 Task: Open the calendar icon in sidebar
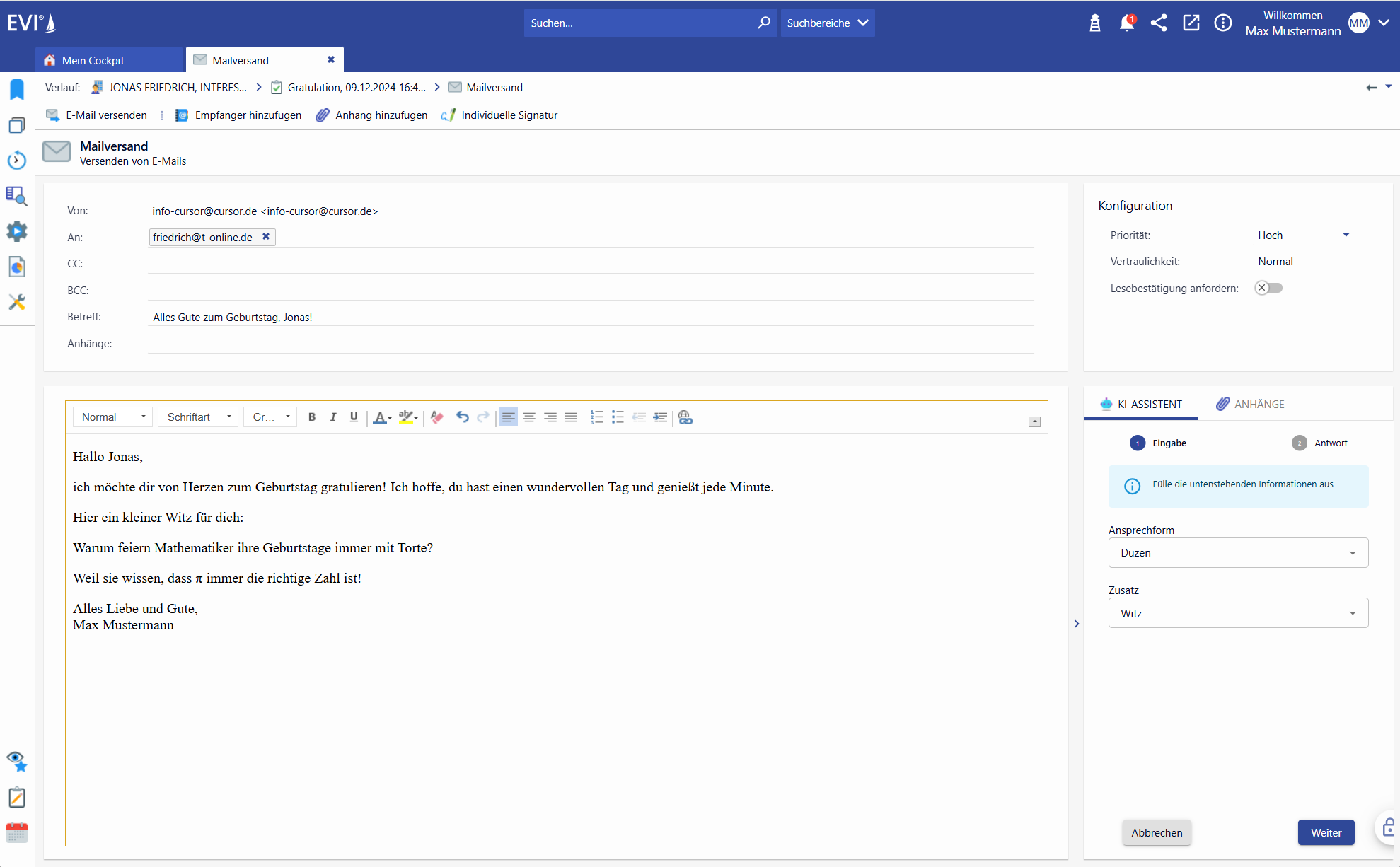17,833
